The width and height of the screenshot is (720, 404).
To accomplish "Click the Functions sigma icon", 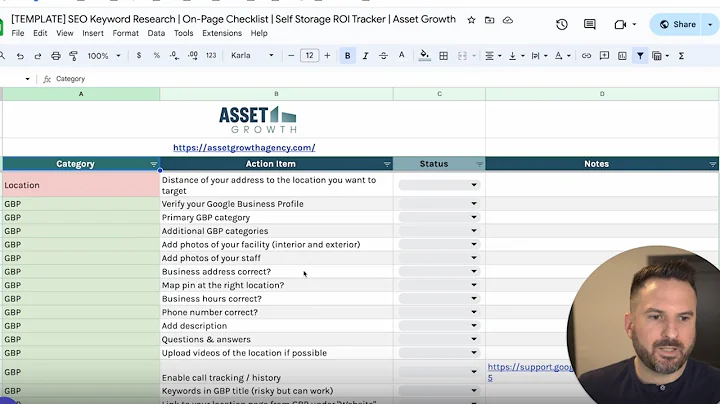I will click(681, 56).
